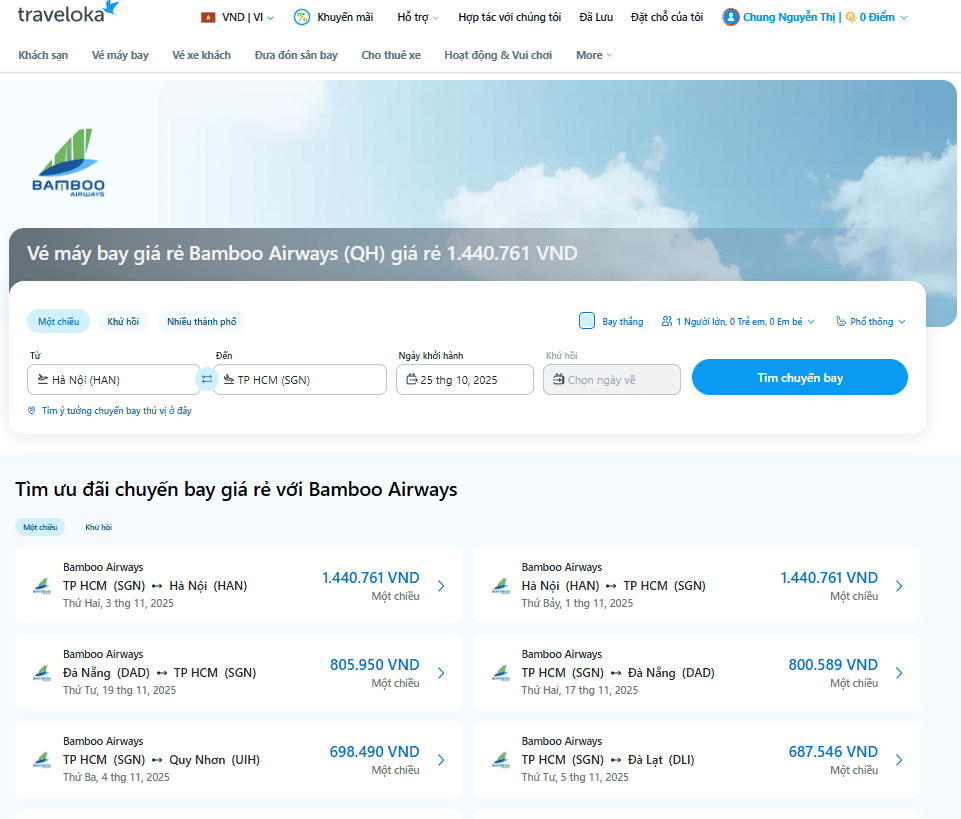The height and width of the screenshot is (819, 961).
Task: Open the Khách sạn menu item
Action: tap(43, 55)
